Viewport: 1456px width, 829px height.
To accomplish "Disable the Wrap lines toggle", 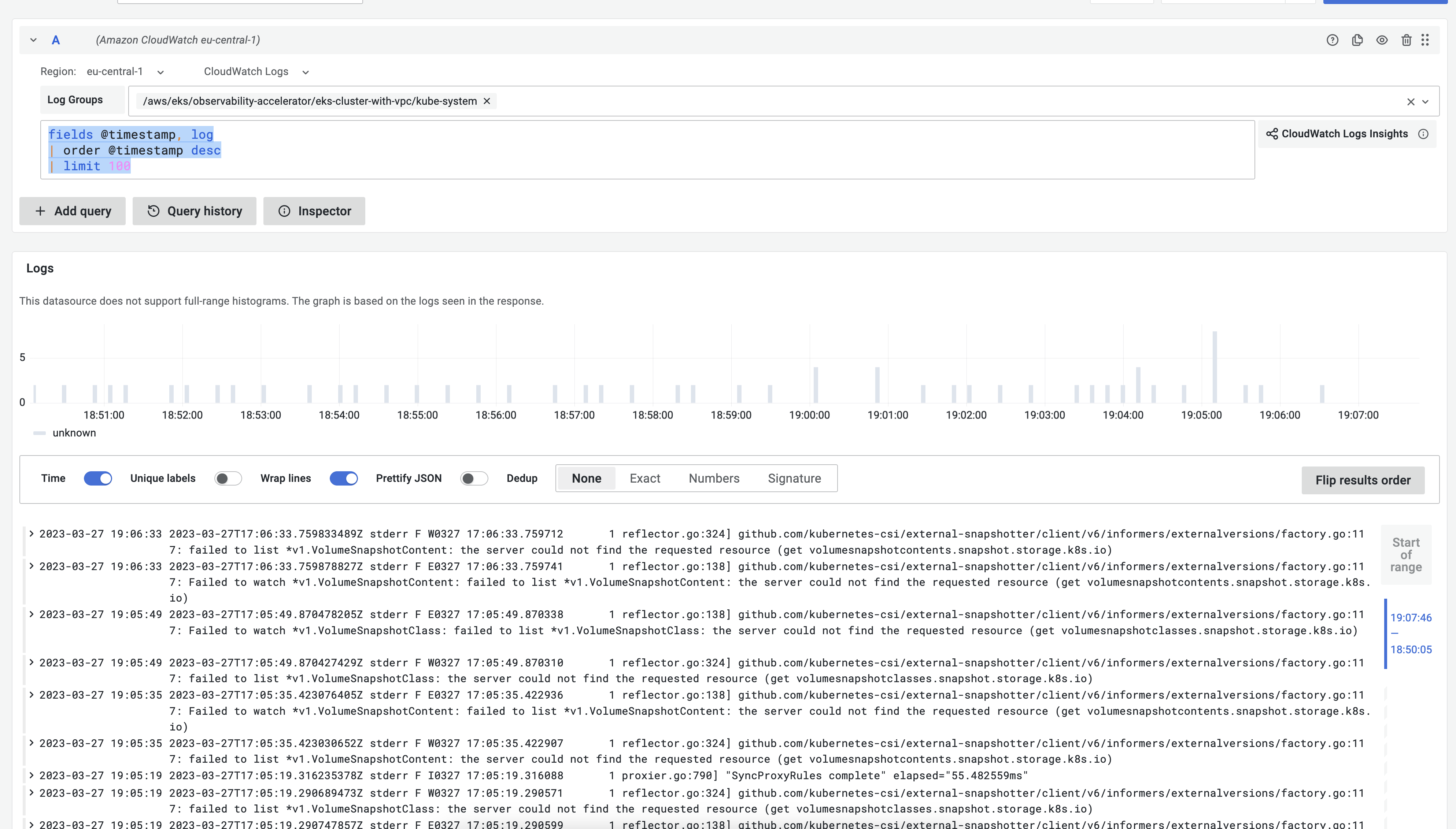I will [344, 478].
